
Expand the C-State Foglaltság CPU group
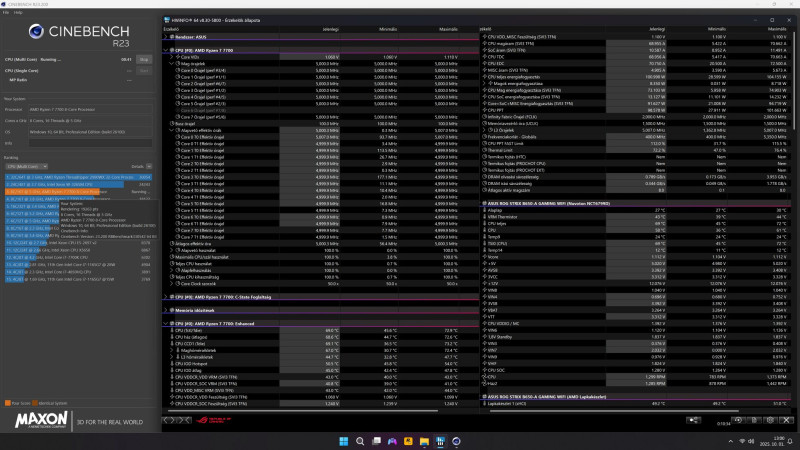(x=166, y=297)
